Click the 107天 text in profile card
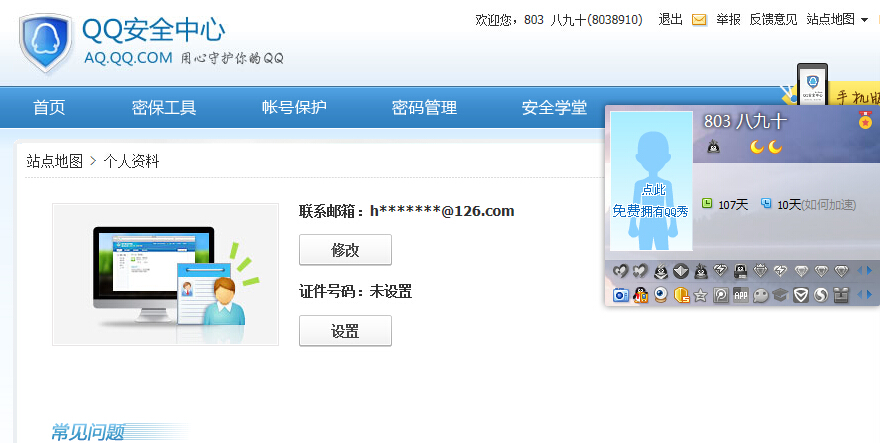The image size is (880, 443). pyautogui.click(x=733, y=205)
